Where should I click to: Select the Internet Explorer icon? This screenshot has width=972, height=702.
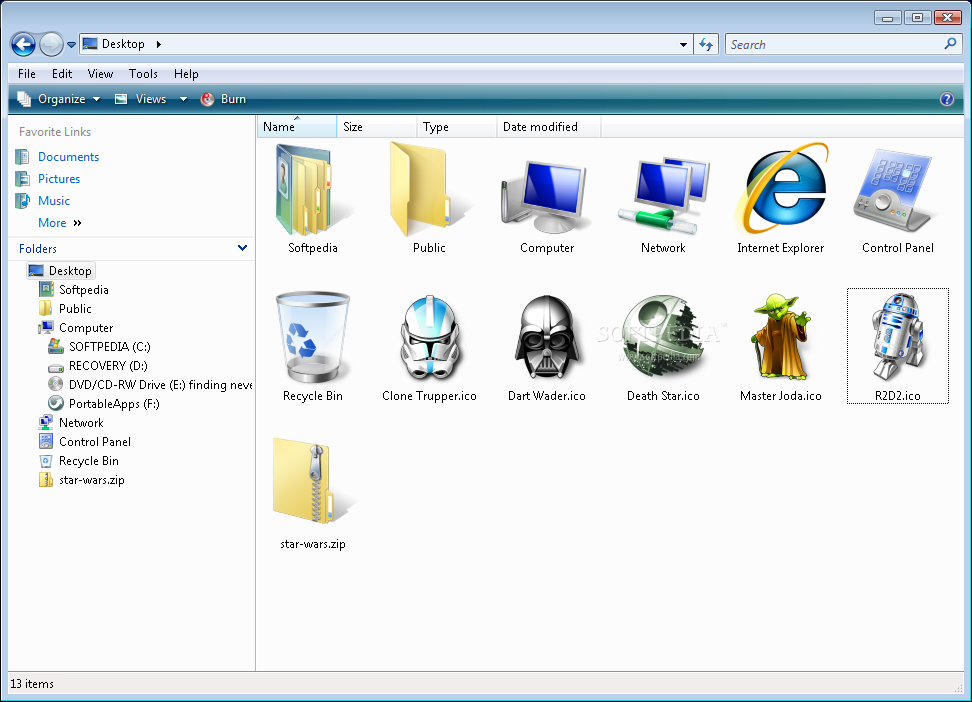780,190
